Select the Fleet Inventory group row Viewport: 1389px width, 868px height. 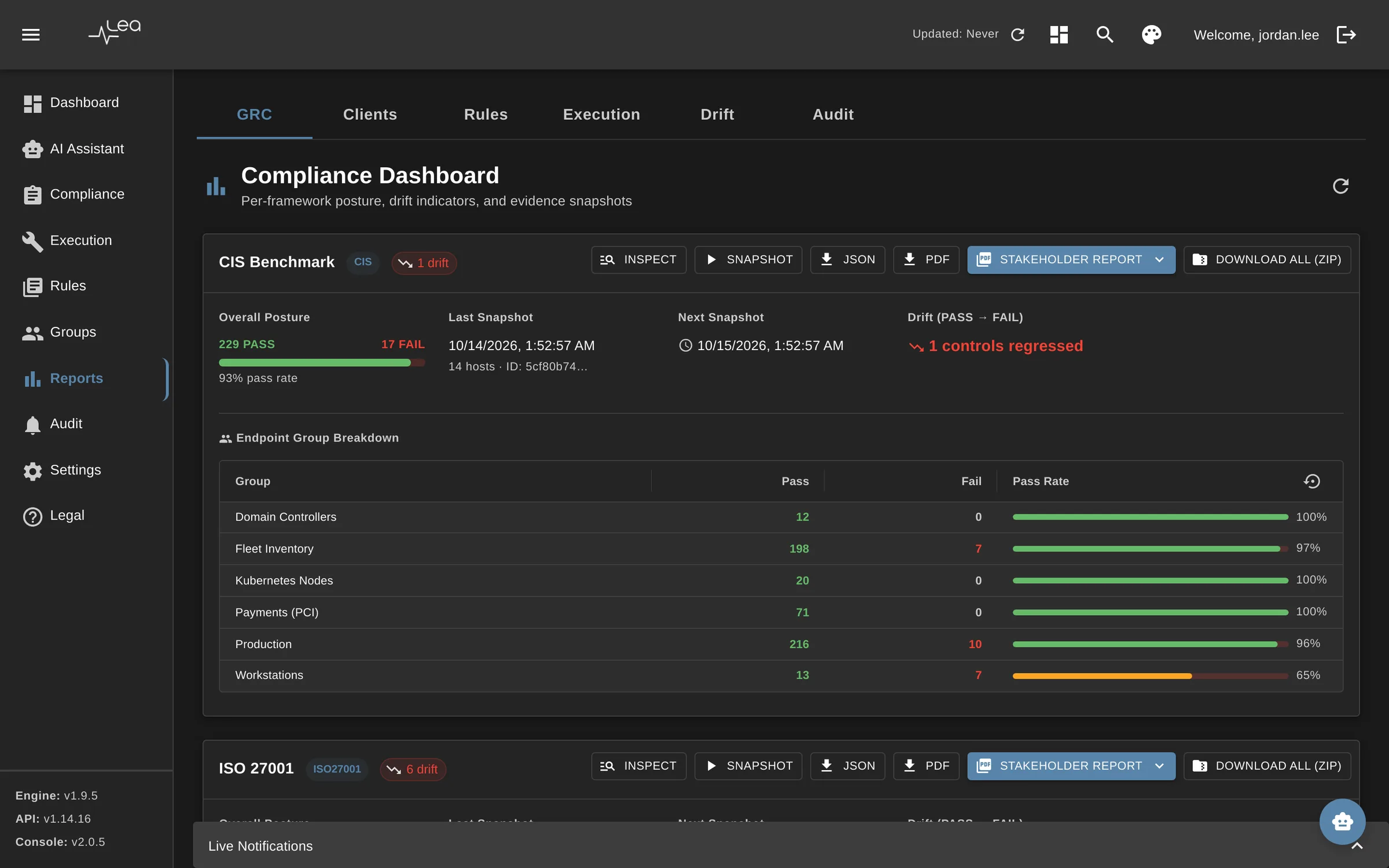[781, 549]
